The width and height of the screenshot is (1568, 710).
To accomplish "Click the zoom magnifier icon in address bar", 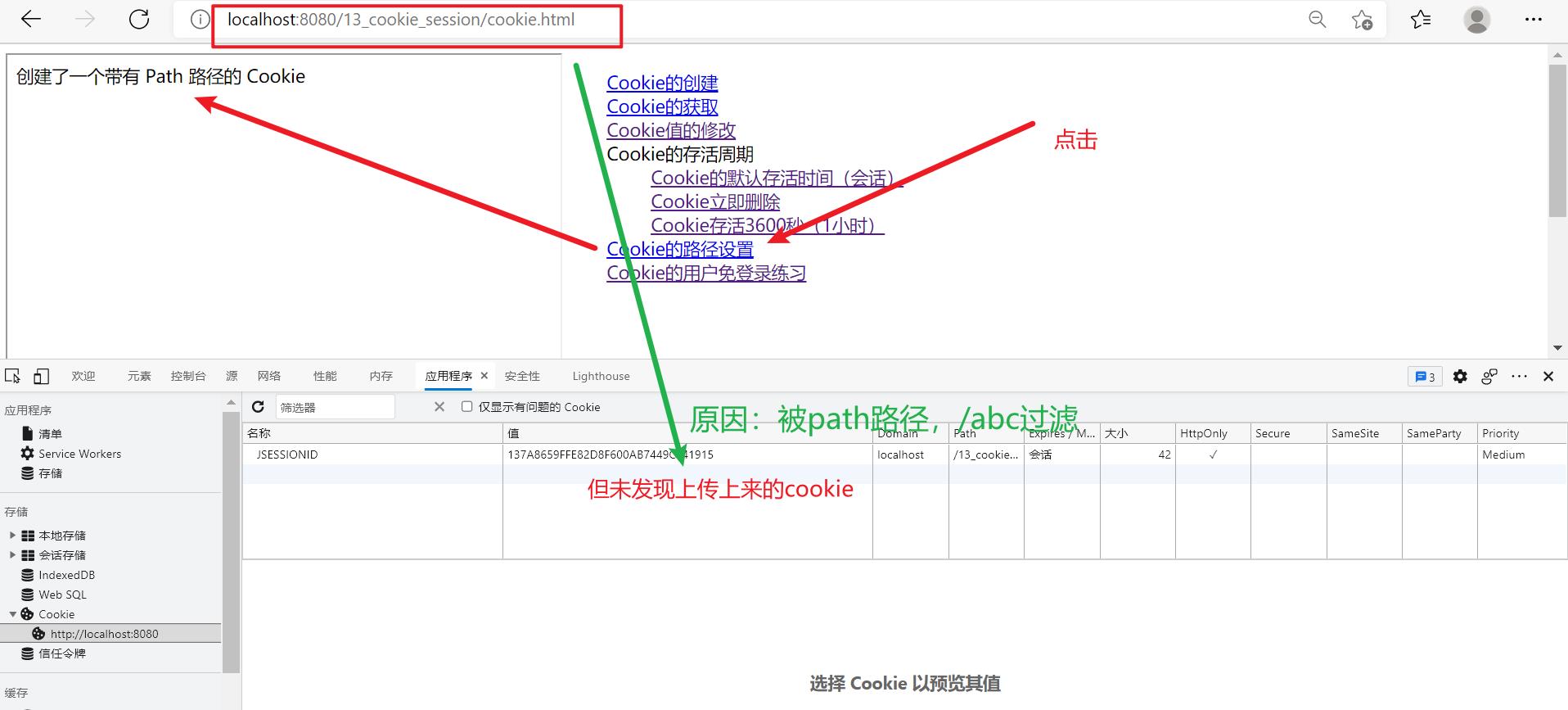I will 1317,20.
